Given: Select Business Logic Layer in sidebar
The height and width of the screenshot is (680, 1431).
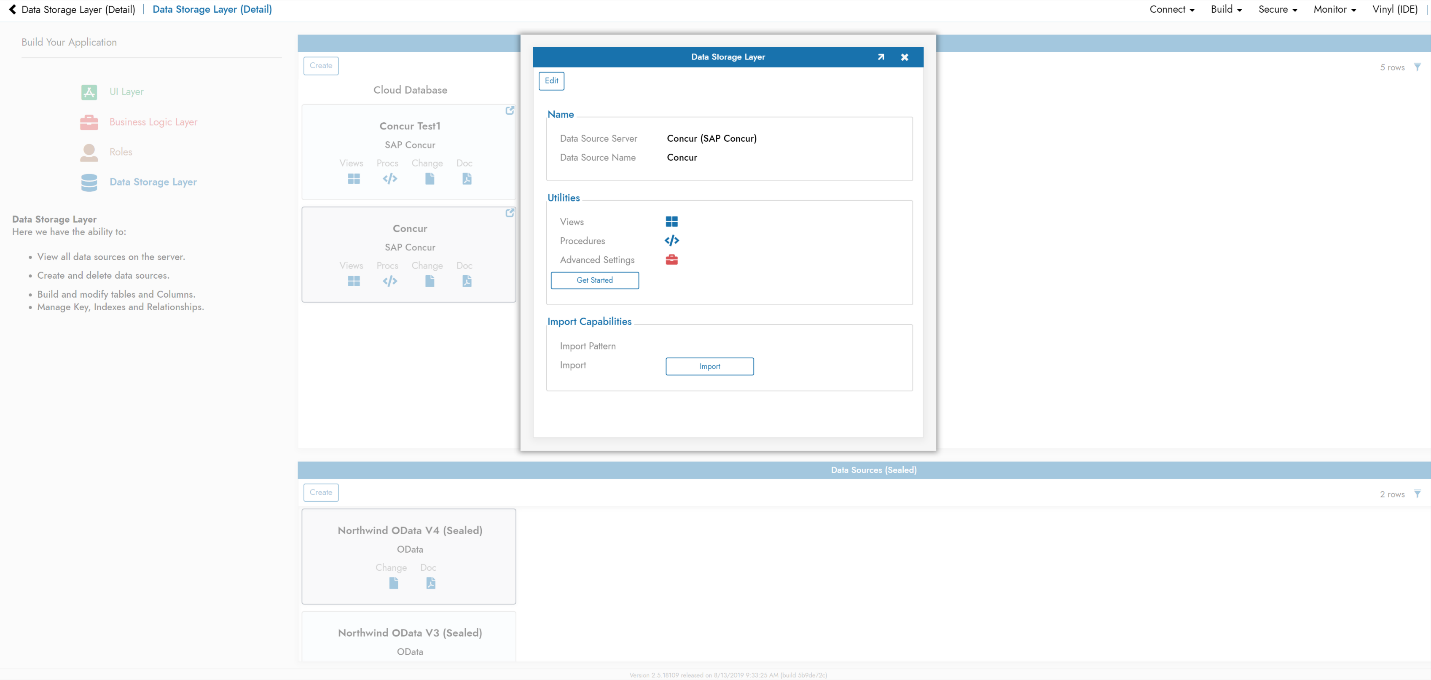Looking at the screenshot, I should 153,122.
